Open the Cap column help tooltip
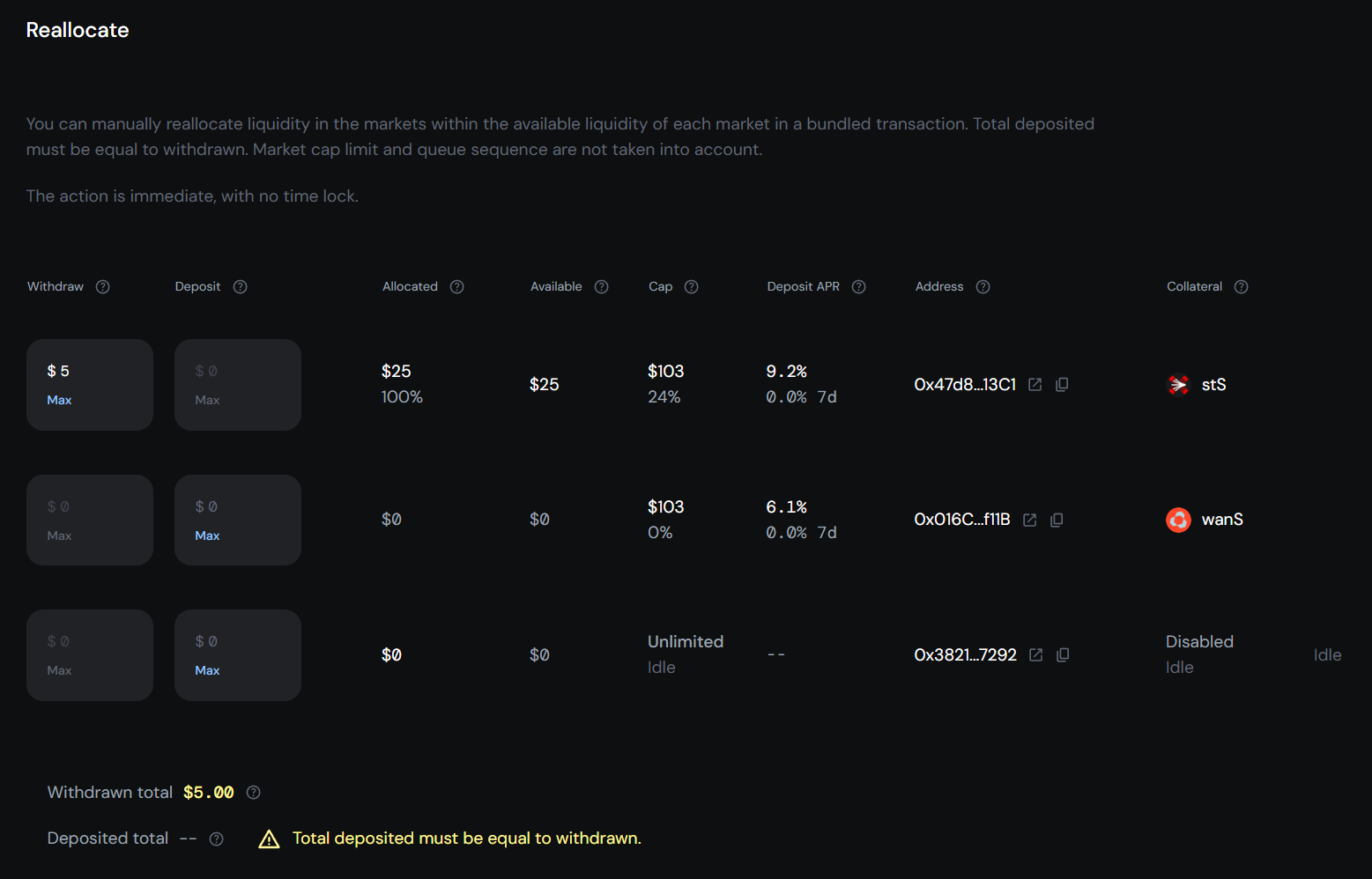This screenshot has height=879, width=1372. click(x=691, y=286)
